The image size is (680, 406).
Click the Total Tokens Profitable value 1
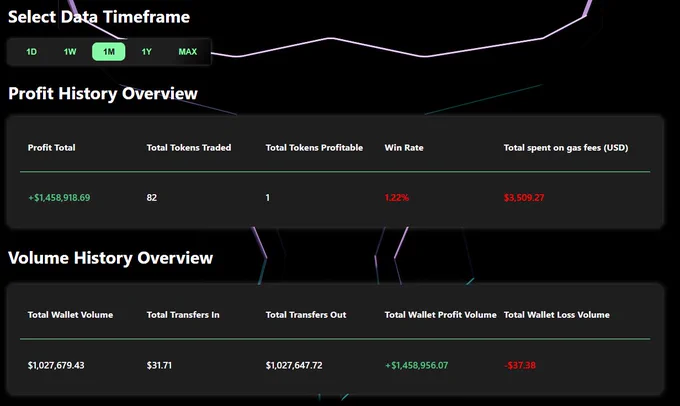[268, 198]
